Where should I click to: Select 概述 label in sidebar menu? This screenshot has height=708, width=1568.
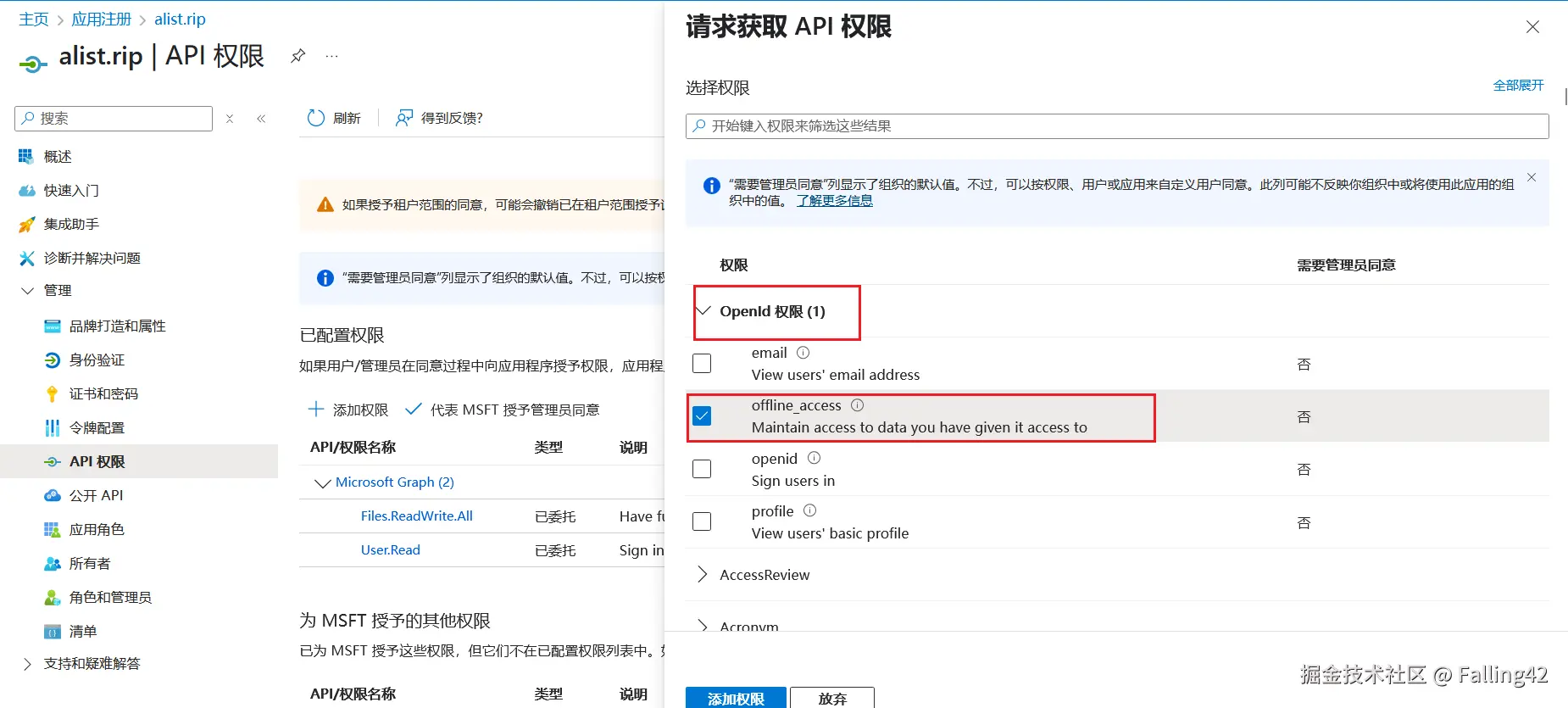click(58, 156)
